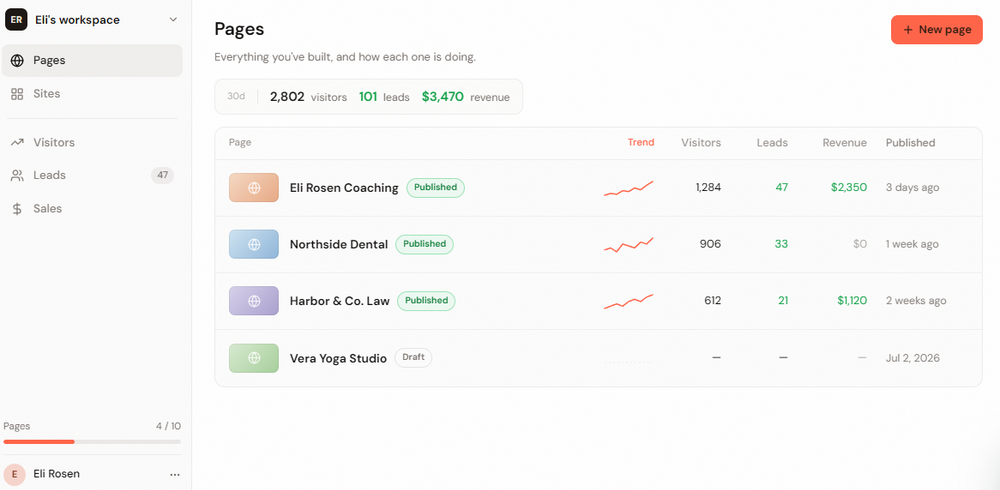The image size is (1000, 490).
Task: Open the Pages globe icon in sidebar
Action: pyautogui.click(x=17, y=61)
